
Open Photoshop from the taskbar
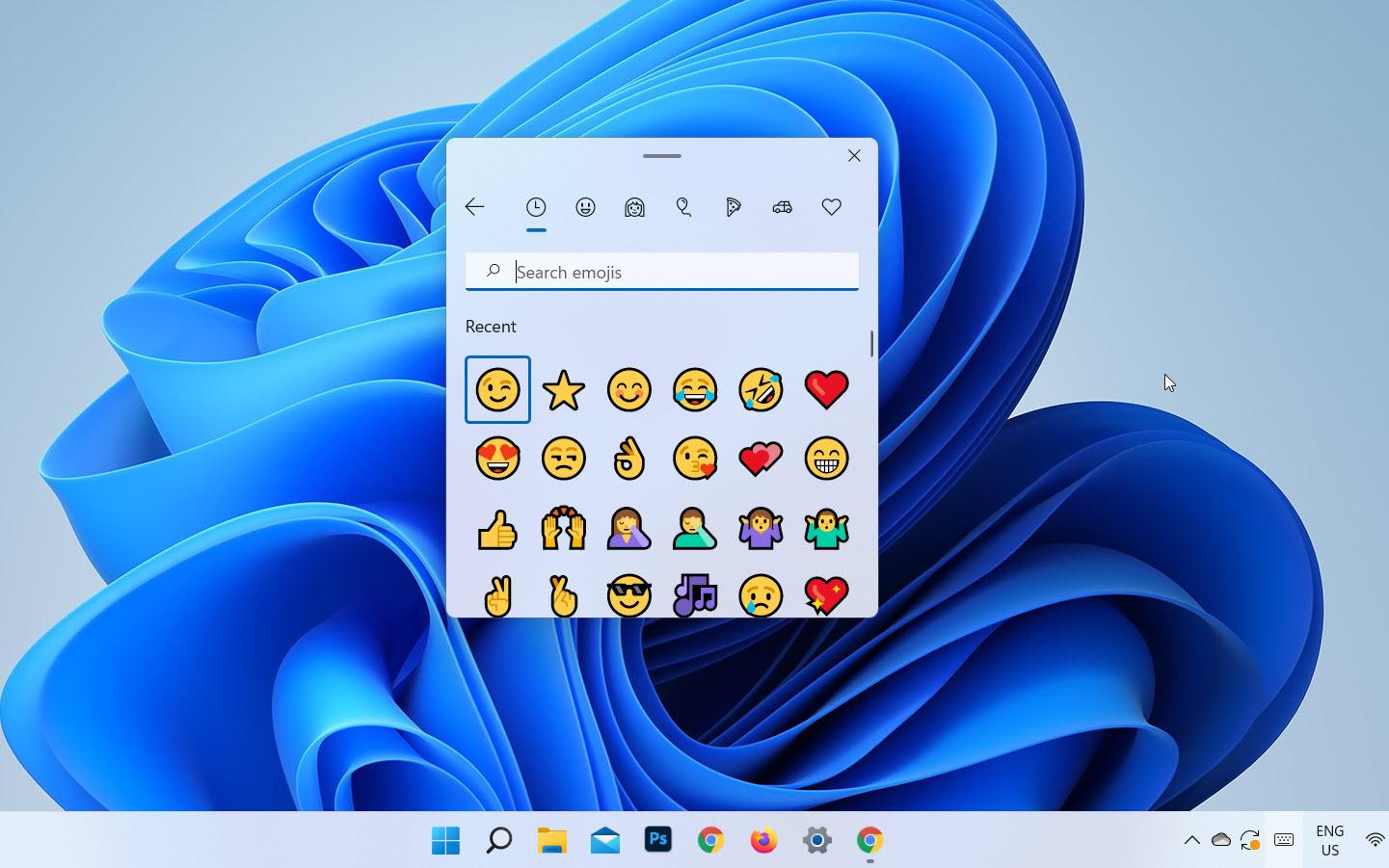tap(657, 840)
